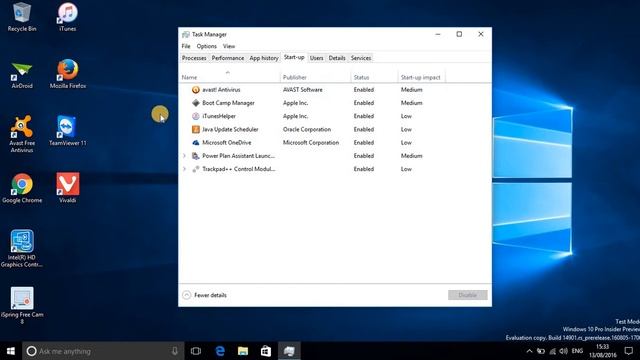Click Enabled status of Boot Camp Manager

(364, 103)
